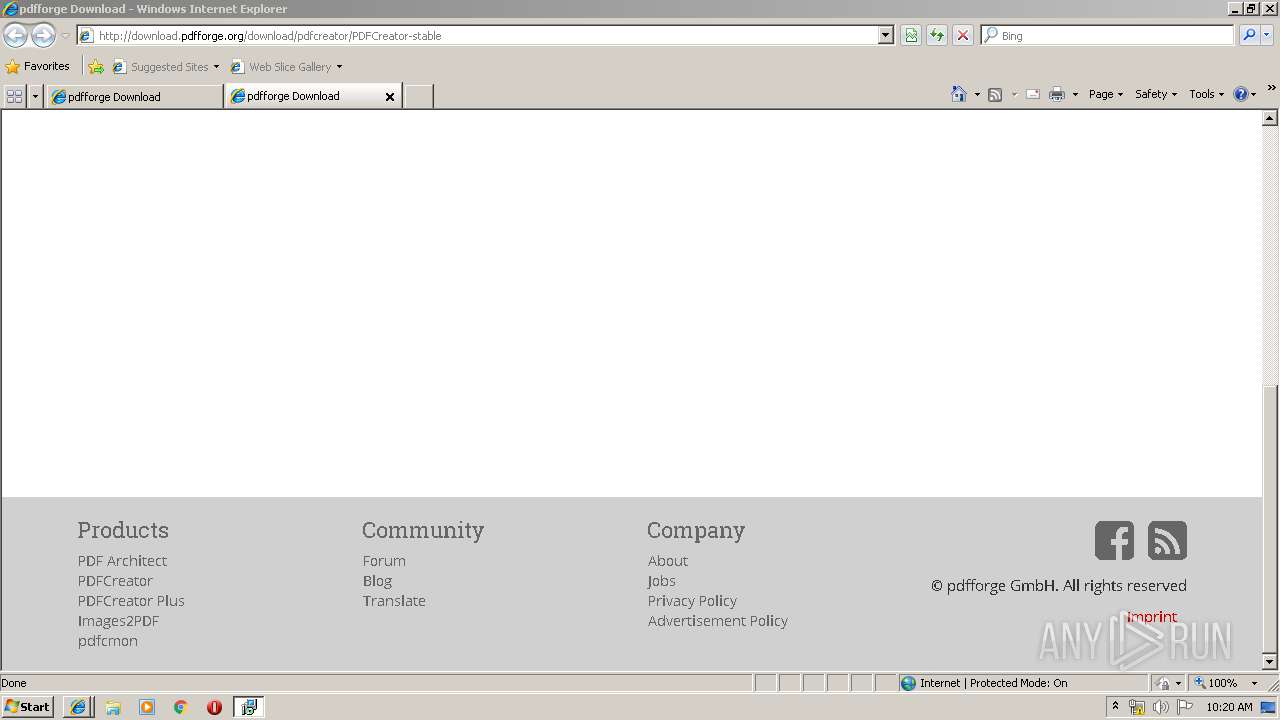Click the taskbar clock showing 10:20 AM
This screenshot has width=1280, height=720.
point(1229,707)
